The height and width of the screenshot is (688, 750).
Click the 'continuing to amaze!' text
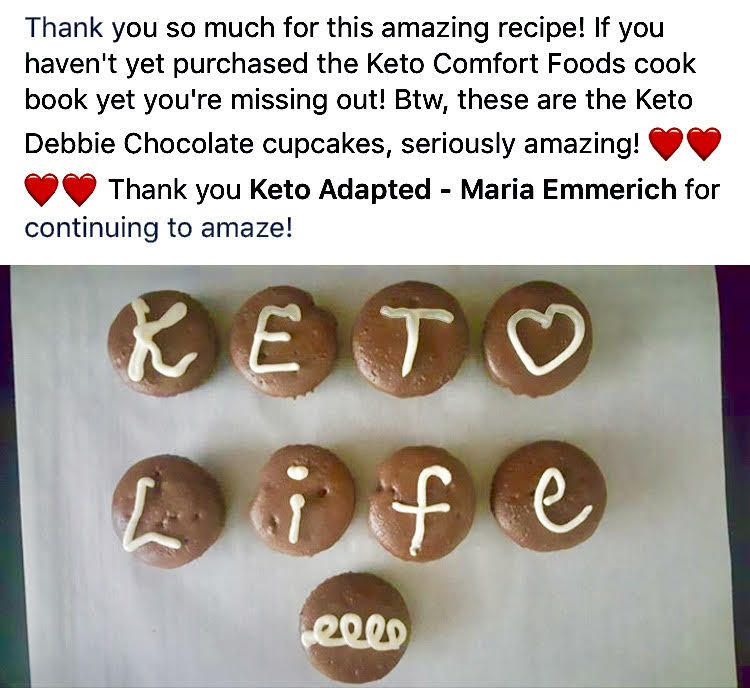(x=158, y=228)
